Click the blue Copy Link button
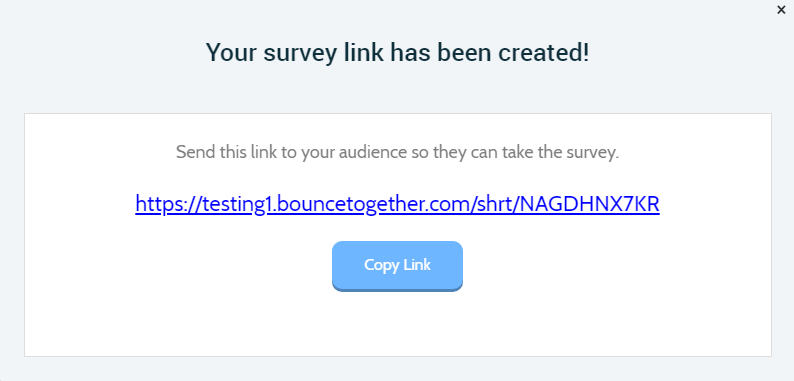 coord(397,266)
